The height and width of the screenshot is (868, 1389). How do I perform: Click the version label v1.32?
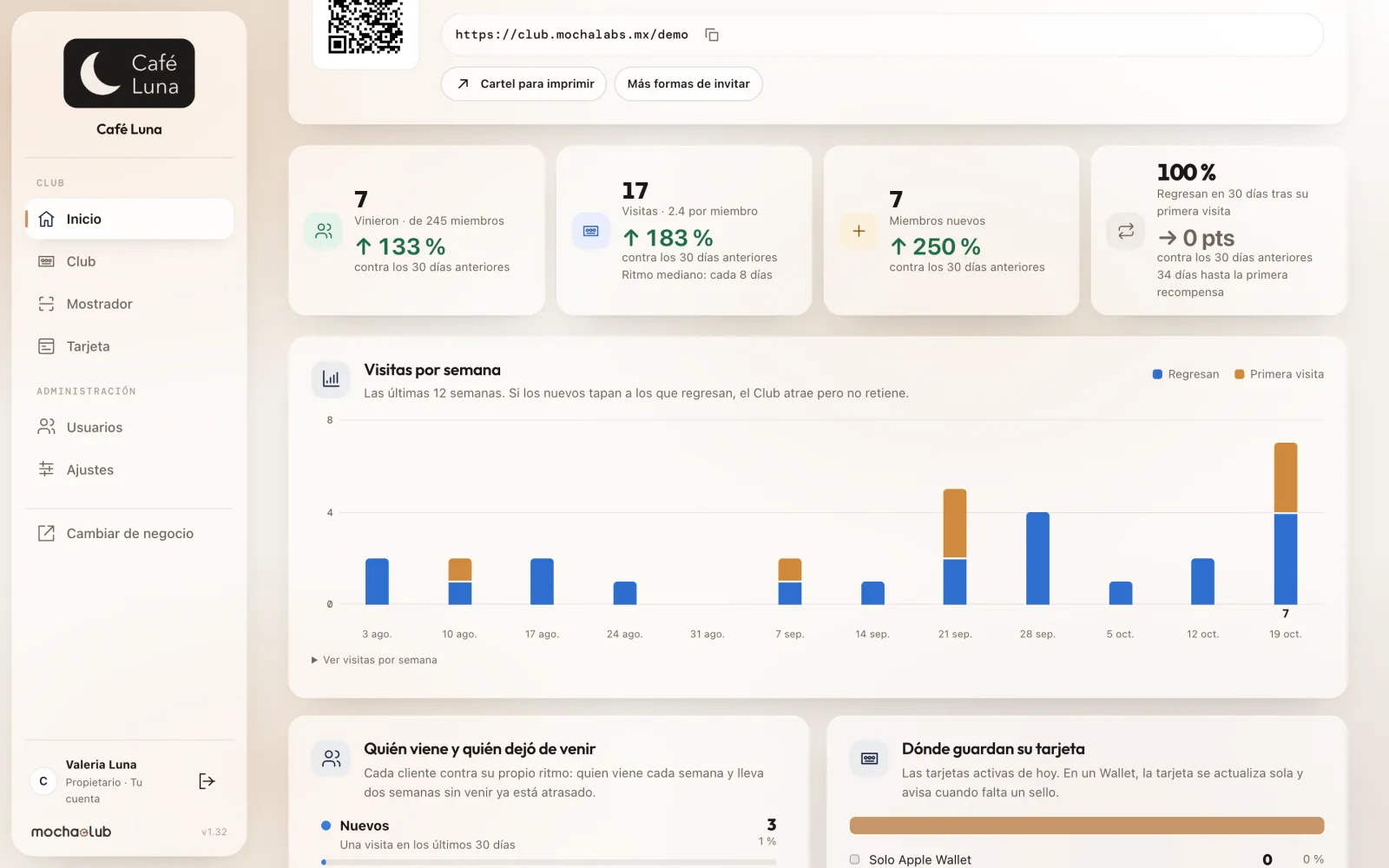[x=214, y=832]
